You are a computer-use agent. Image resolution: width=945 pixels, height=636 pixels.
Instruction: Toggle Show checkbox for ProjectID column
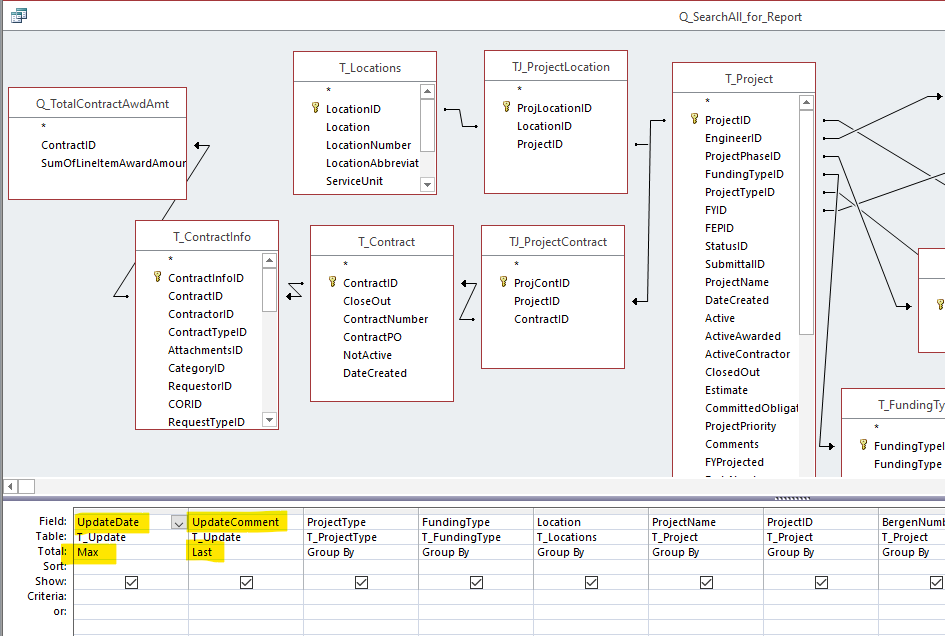click(x=821, y=582)
